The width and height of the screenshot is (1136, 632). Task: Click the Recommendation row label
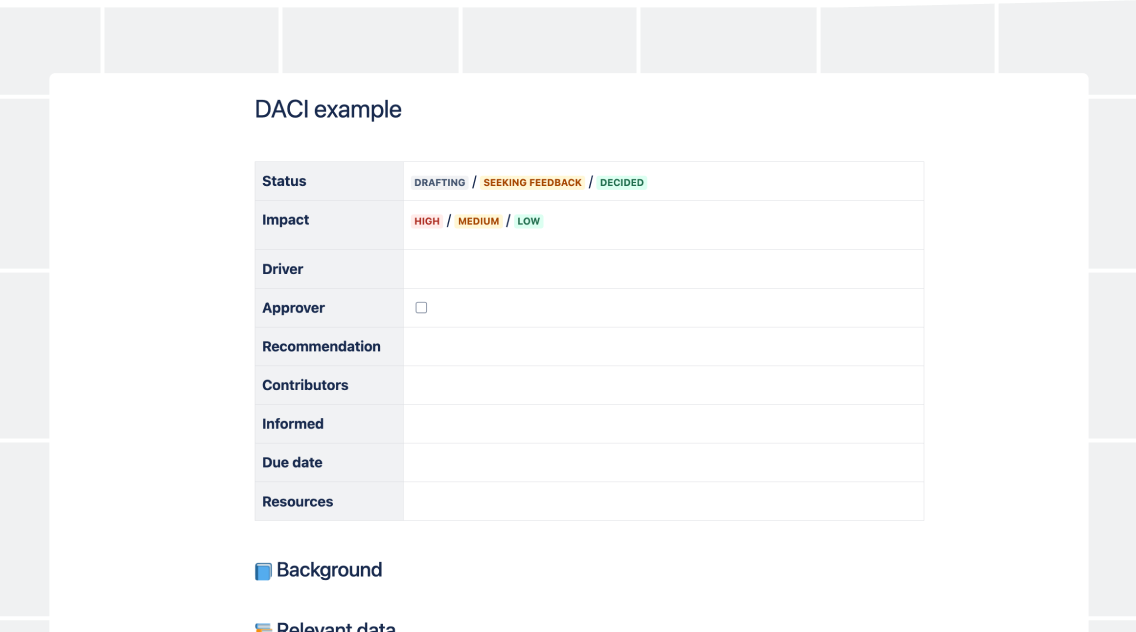click(321, 346)
